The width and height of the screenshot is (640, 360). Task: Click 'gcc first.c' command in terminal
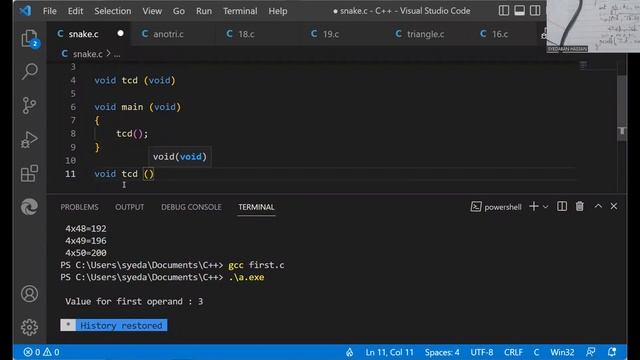[256, 265]
